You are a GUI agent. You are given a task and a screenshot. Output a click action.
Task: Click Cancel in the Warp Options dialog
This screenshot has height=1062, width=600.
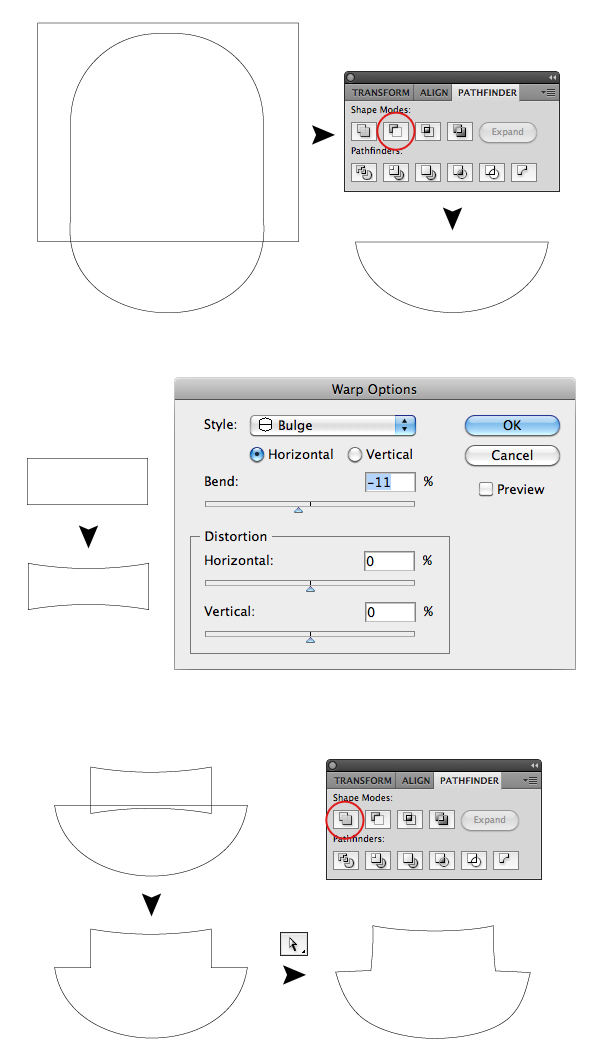coord(512,455)
